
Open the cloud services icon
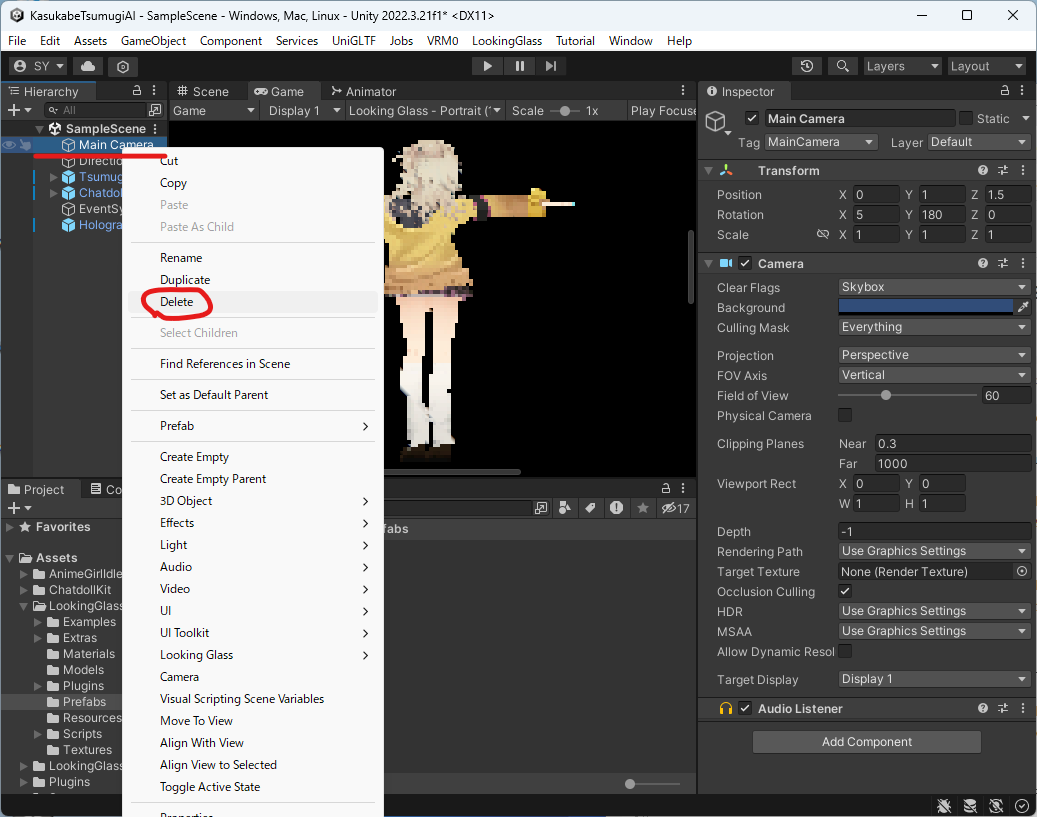88,66
